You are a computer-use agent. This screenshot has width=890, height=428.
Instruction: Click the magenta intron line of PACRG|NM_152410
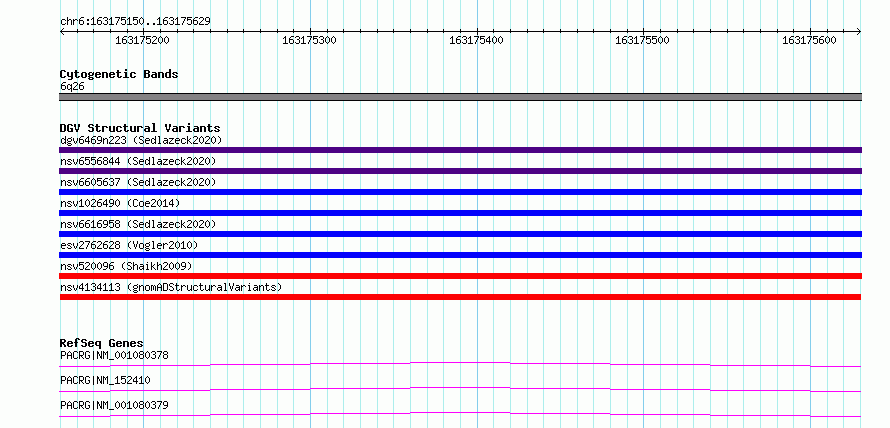pyautogui.click(x=460, y=388)
